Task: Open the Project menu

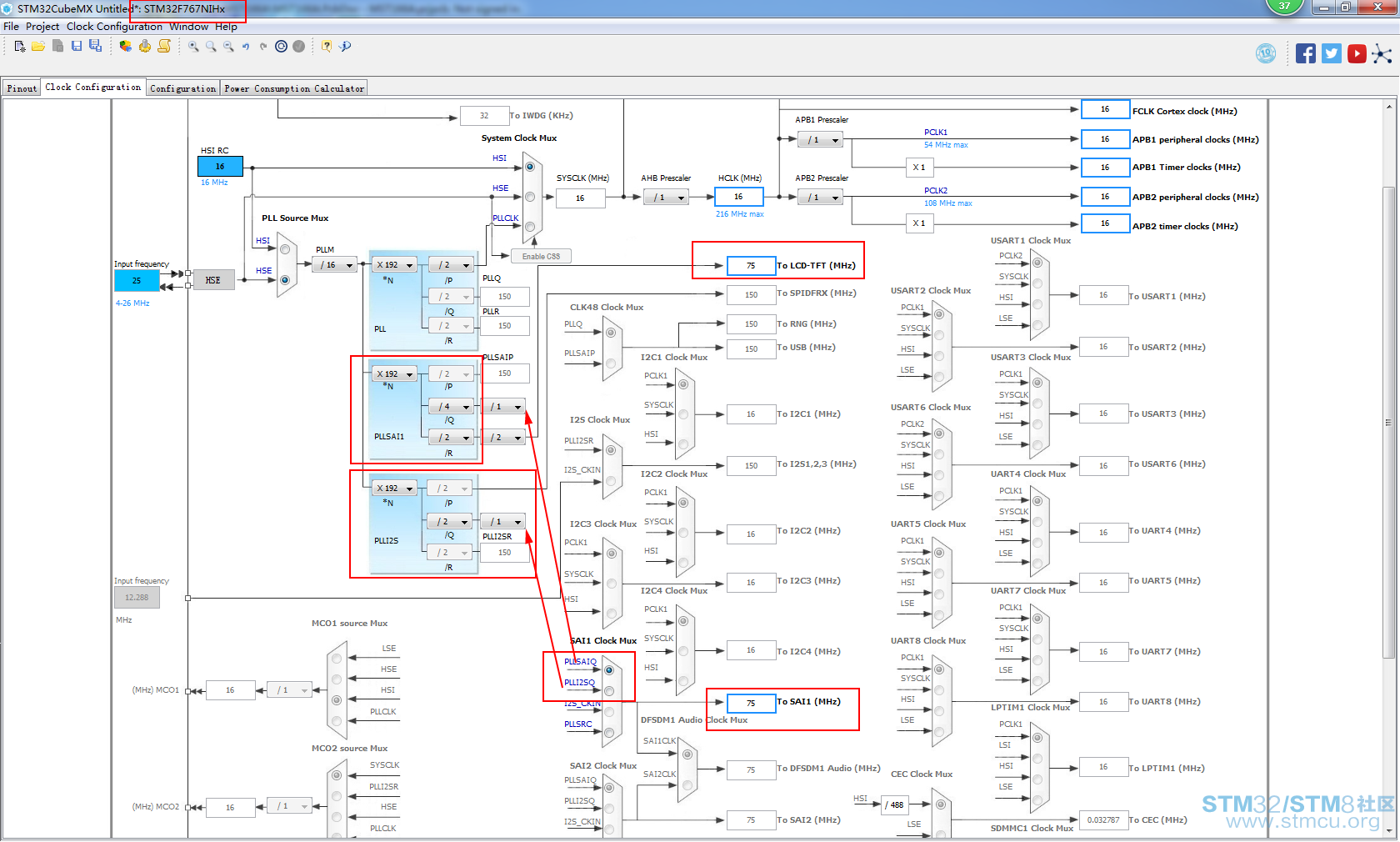Action: click(x=42, y=27)
